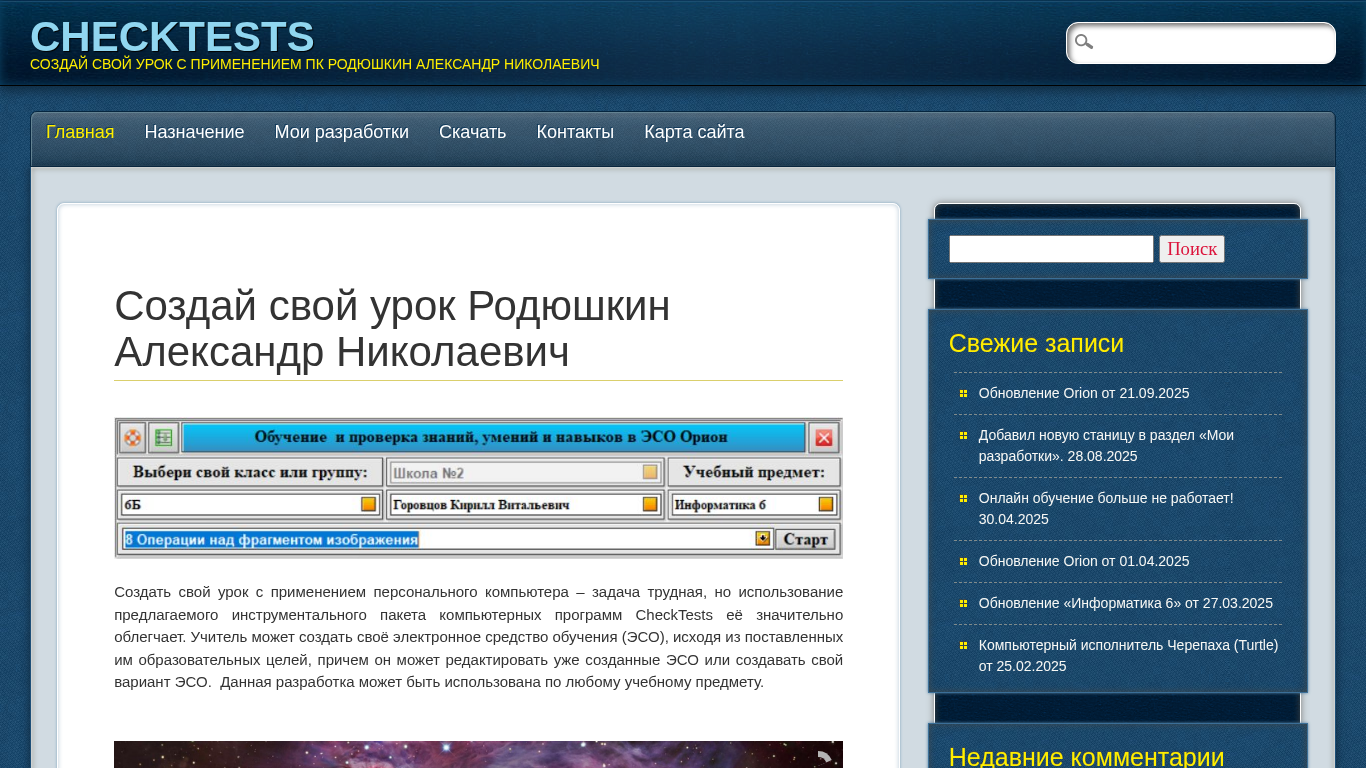Open the student dropdown Горовцов Кирилл Витальевич
Viewport: 1366px width, 768px height.
tap(650, 504)
